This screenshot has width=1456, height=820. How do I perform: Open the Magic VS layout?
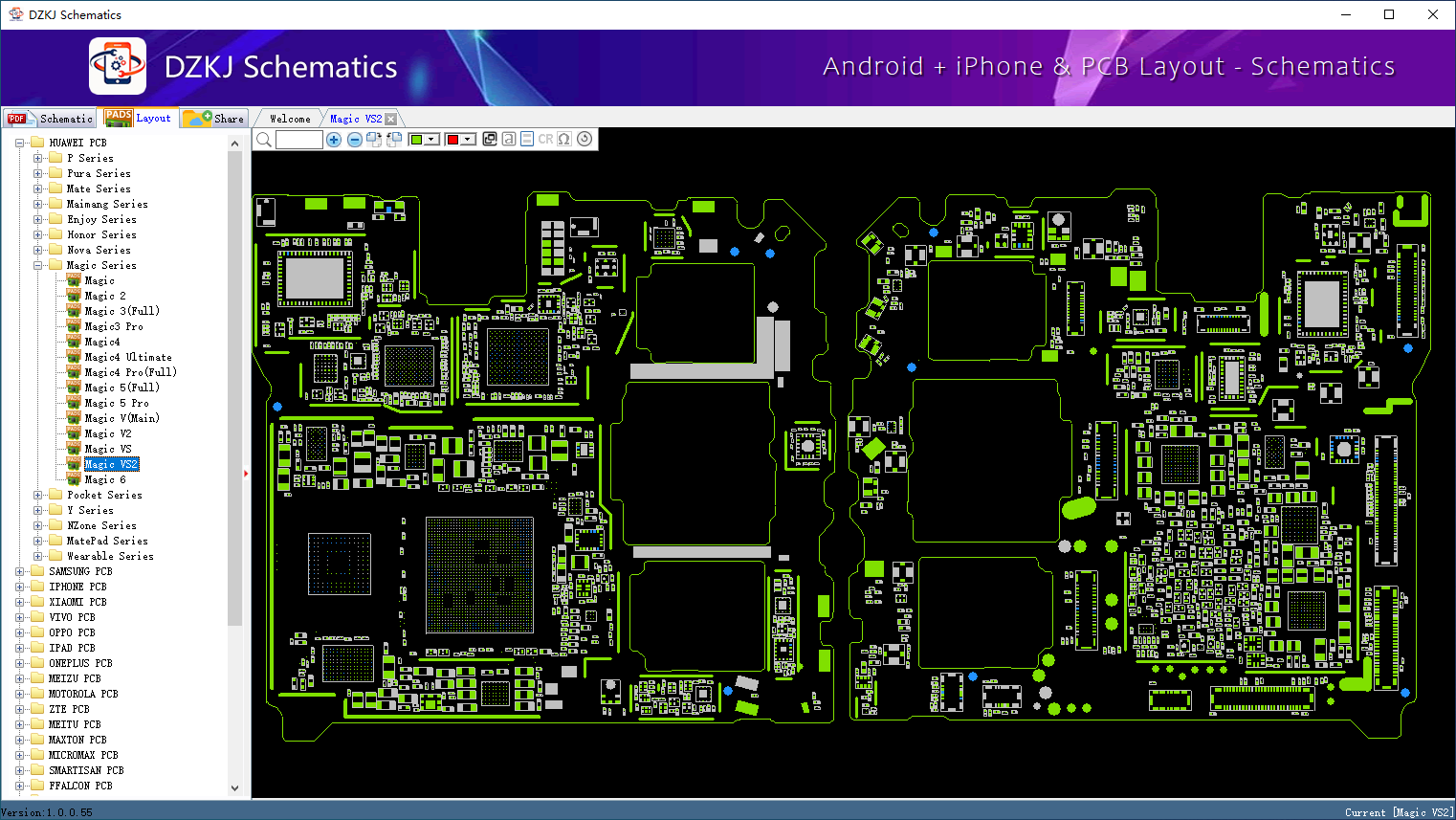(x=108, y=449)
